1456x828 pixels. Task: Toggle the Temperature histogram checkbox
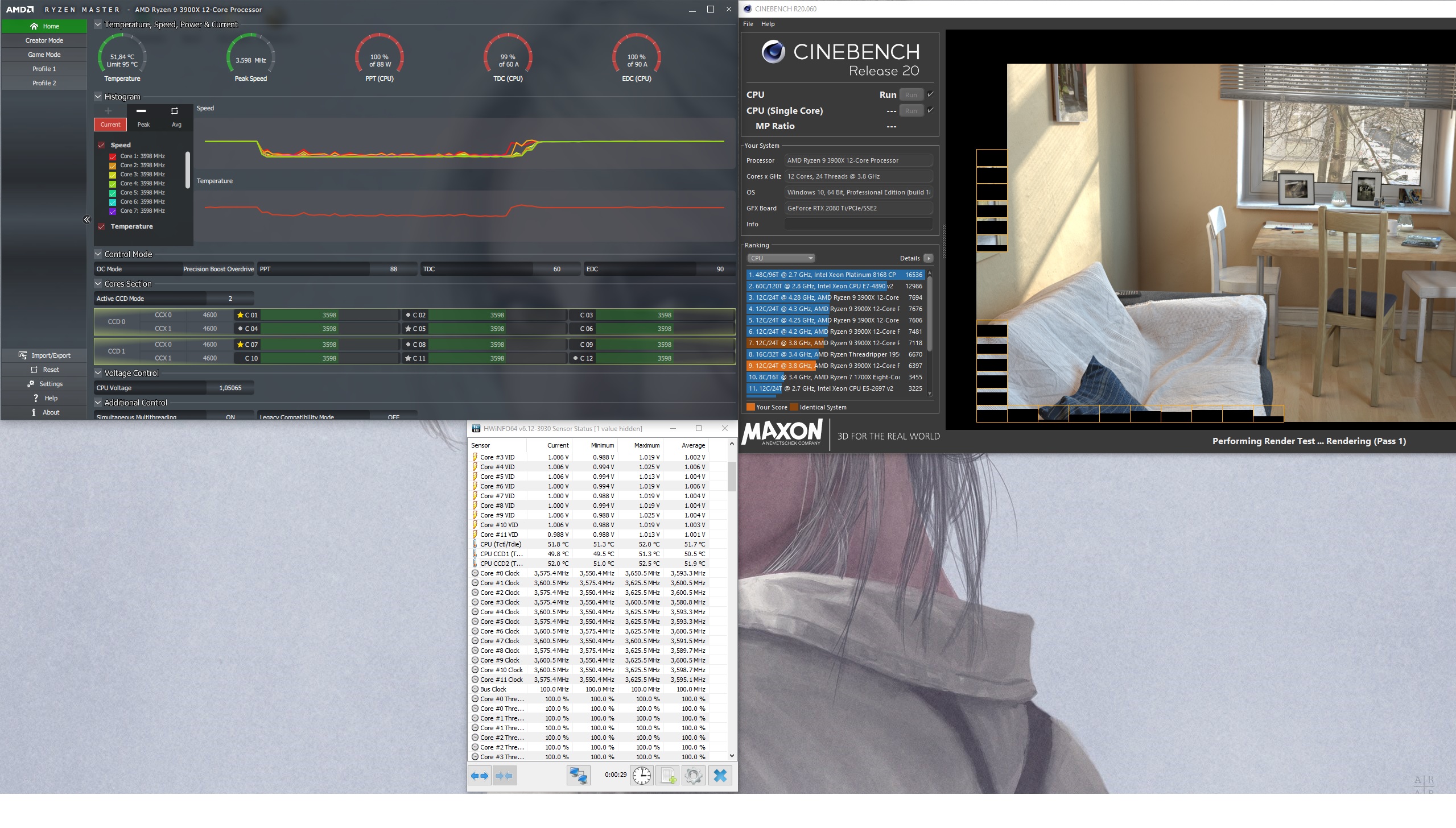point(101,226)
